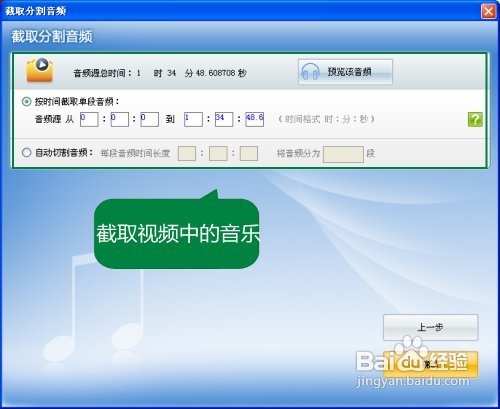Select 按时间截取单段音频 radio option

coord(26,102)
